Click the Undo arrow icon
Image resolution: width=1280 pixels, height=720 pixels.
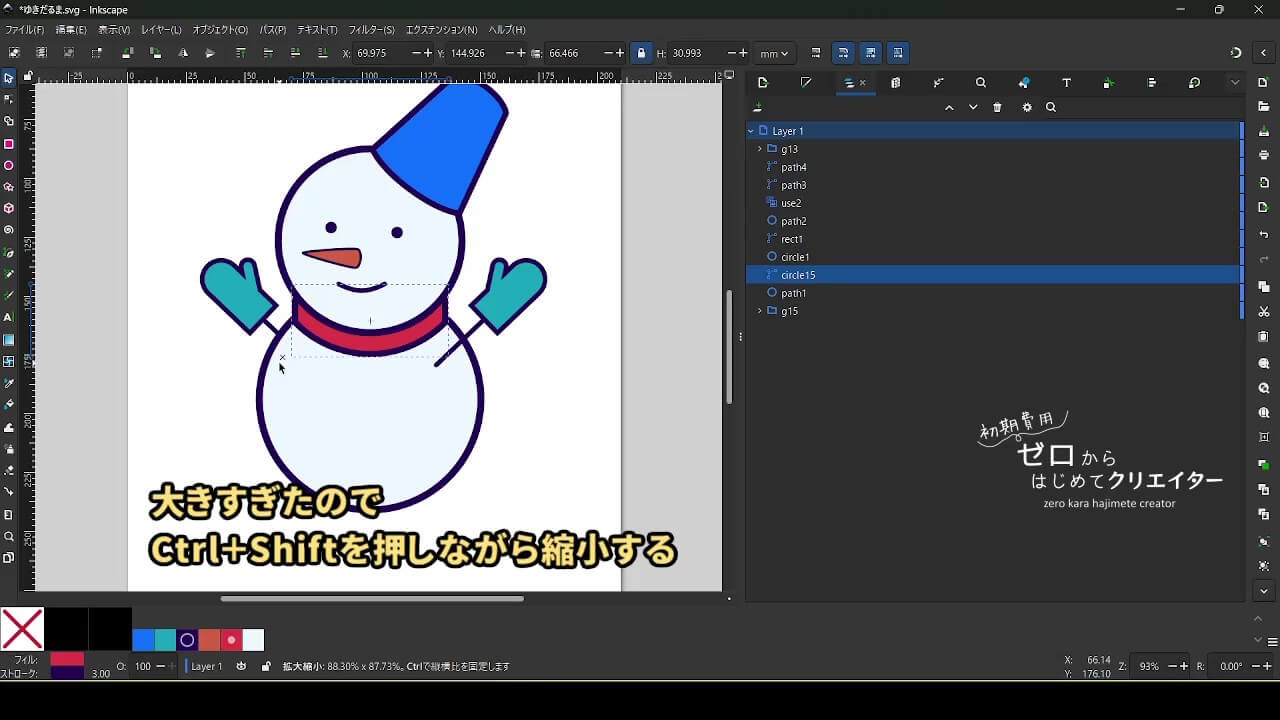pos(1264,235)
